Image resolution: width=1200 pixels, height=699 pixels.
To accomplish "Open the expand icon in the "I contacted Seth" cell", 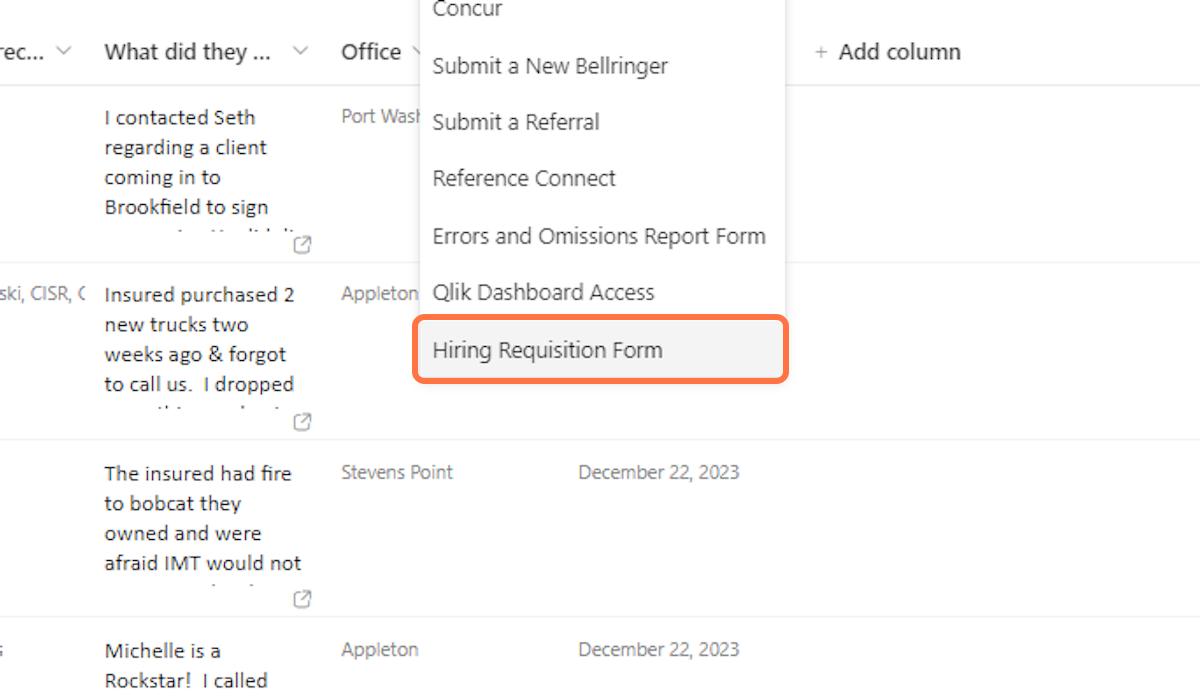I will pos(302,244).
